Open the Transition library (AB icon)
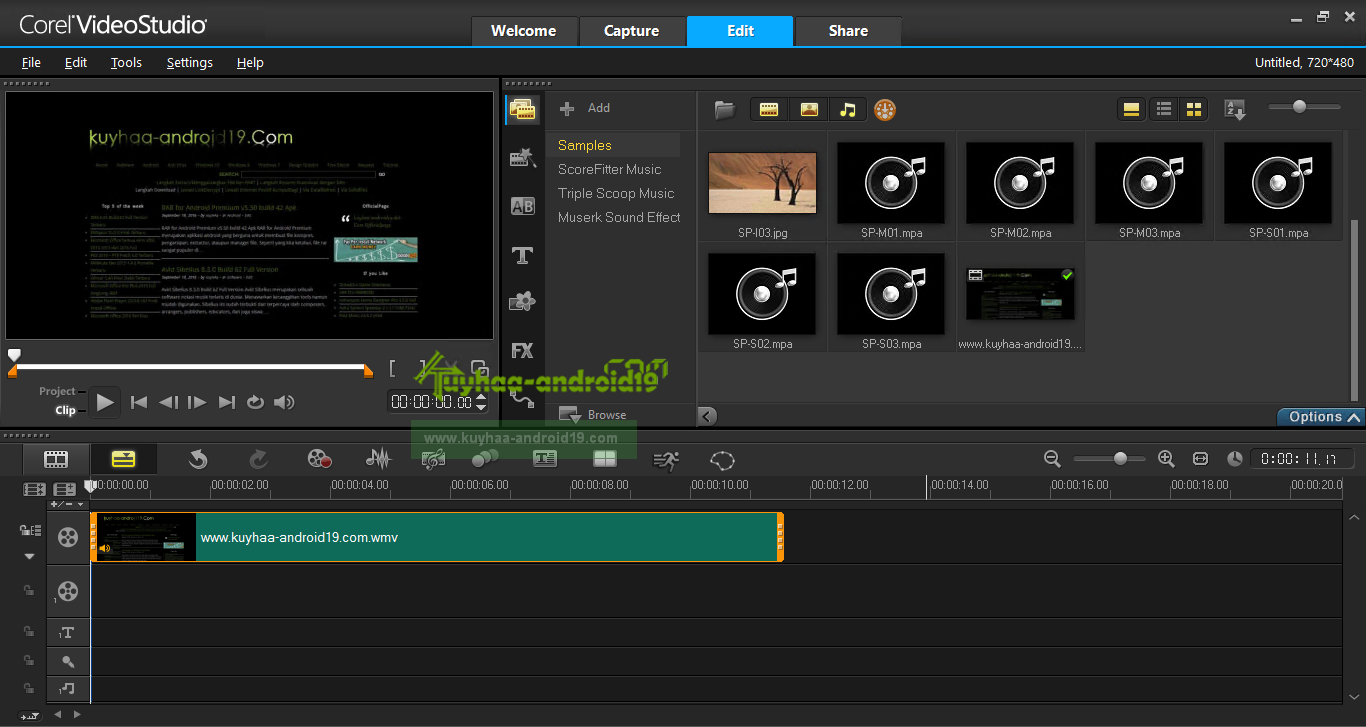Image resolution: width=1366 pixels, height=727 pixels. pos(522,206)
